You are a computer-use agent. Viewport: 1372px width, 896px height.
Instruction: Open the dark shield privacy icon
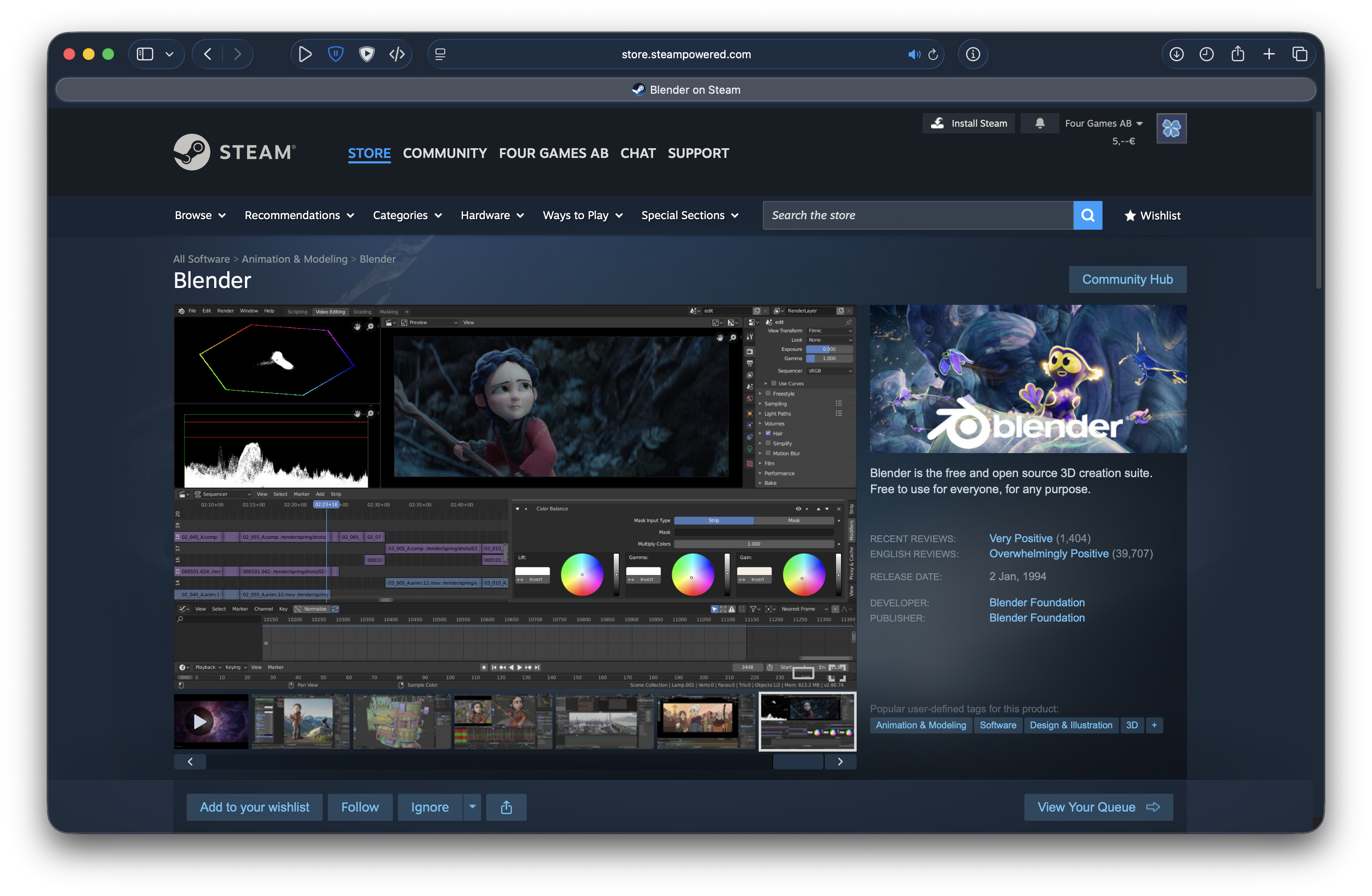pyautogui.click(x=367, y=54)
